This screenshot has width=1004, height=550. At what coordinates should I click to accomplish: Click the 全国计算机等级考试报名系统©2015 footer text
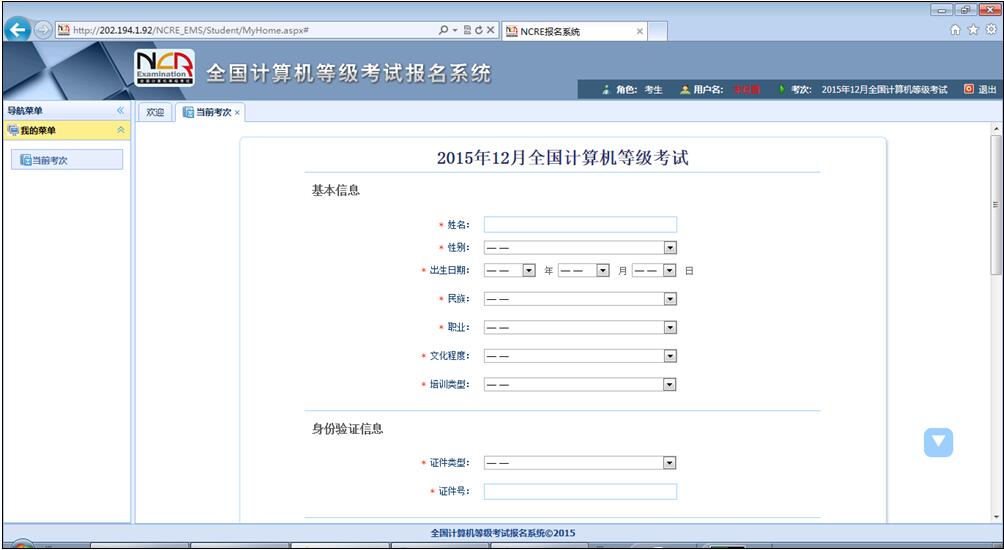503,533
